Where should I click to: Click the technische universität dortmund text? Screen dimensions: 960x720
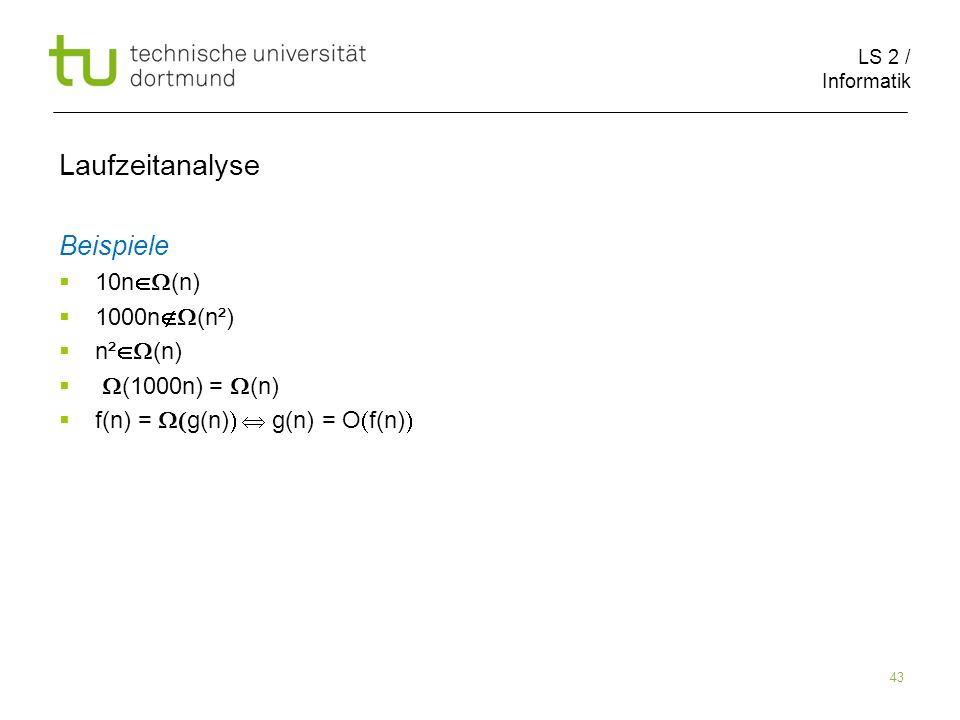pos(248,66)
